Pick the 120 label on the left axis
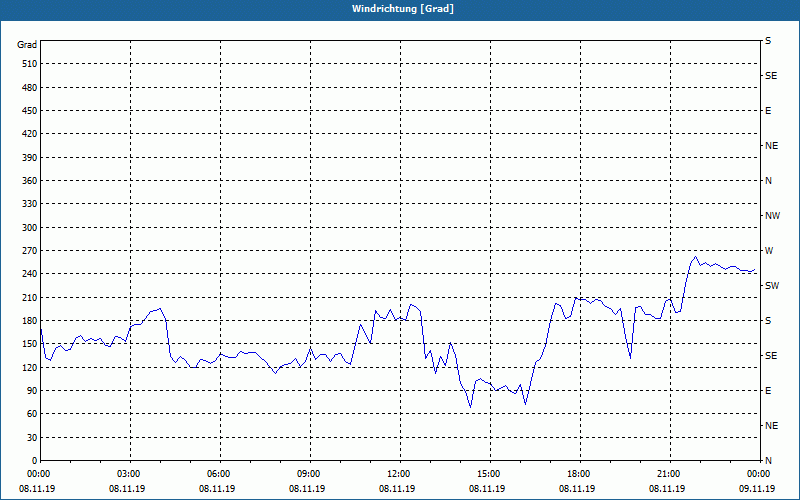This screenshot has width=800, height=500. point(30,367)
